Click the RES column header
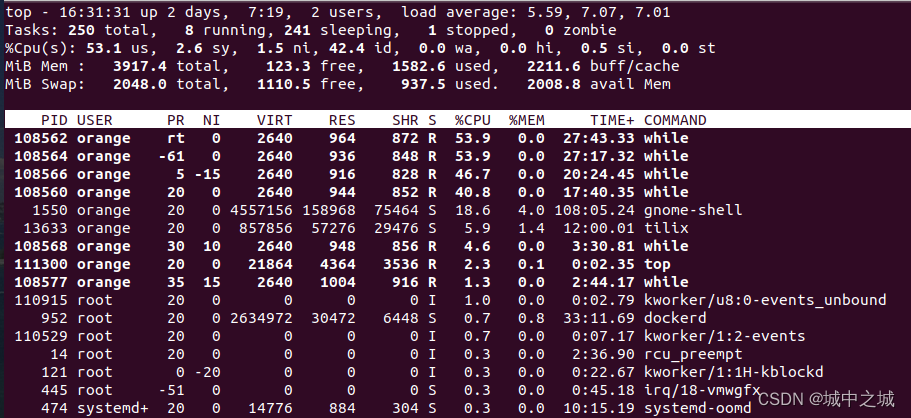 [342, 120]
